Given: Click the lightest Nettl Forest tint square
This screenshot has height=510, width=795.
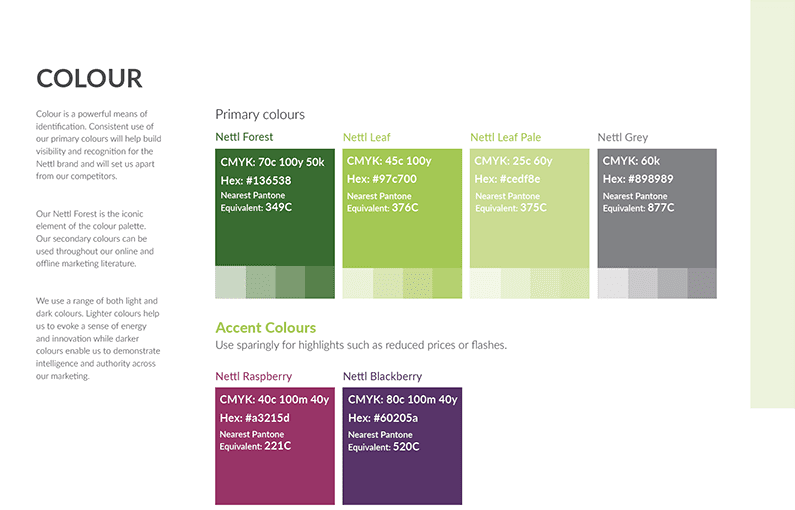Looking at the screenshot, I should (x=230, y=282).
